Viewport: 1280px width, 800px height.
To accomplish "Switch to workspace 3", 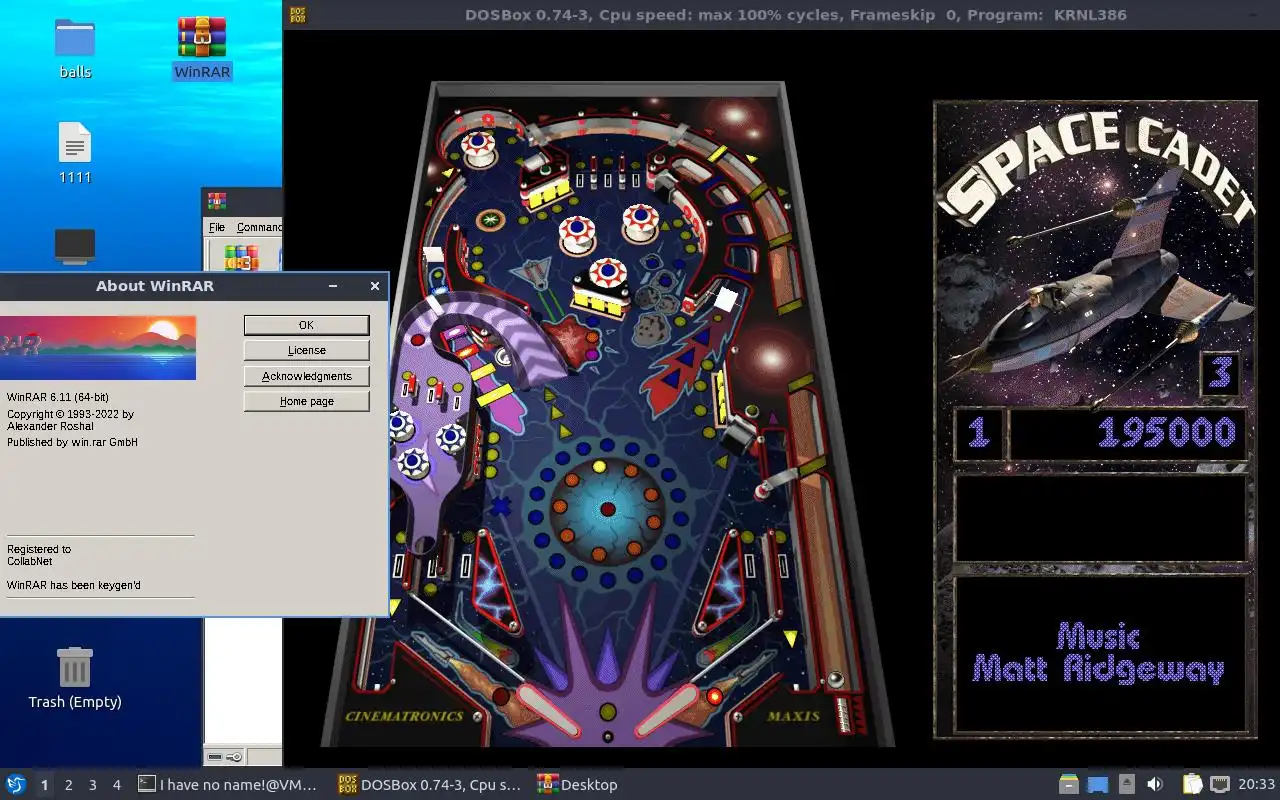I will [x=92, y=785].
